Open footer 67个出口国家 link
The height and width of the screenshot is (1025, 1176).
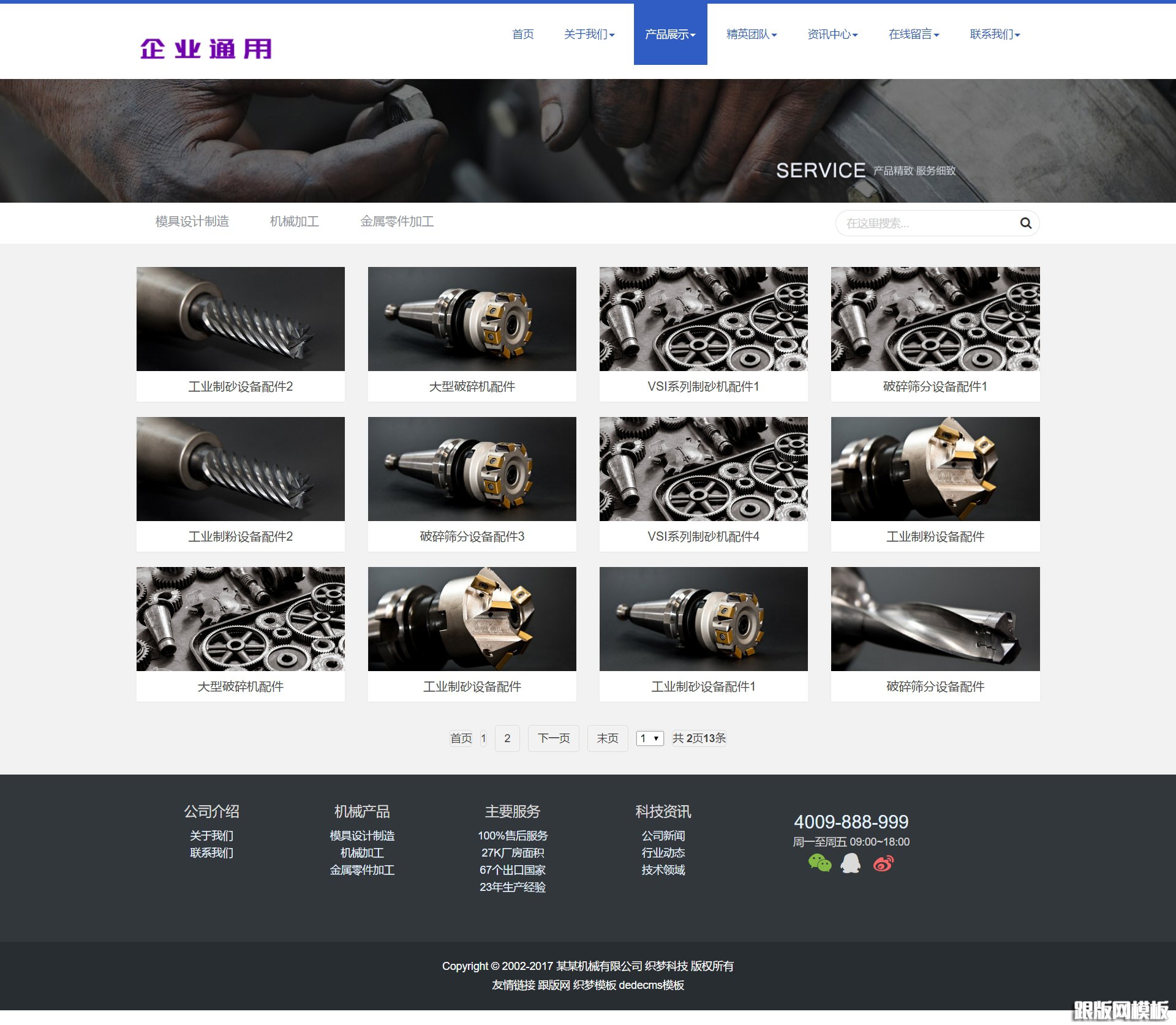click(x=513, y=870)
